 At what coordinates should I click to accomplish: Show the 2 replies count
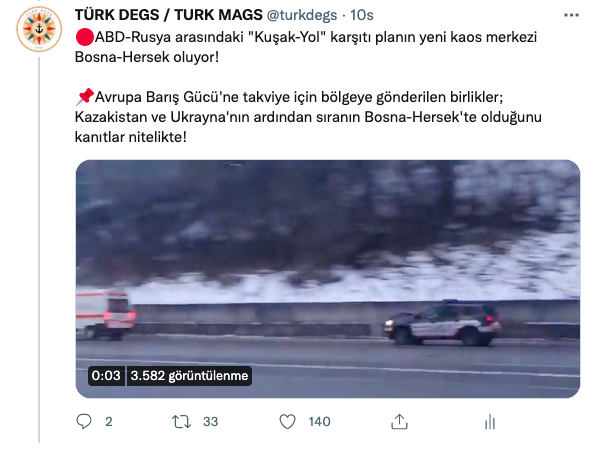pos(109,422)
